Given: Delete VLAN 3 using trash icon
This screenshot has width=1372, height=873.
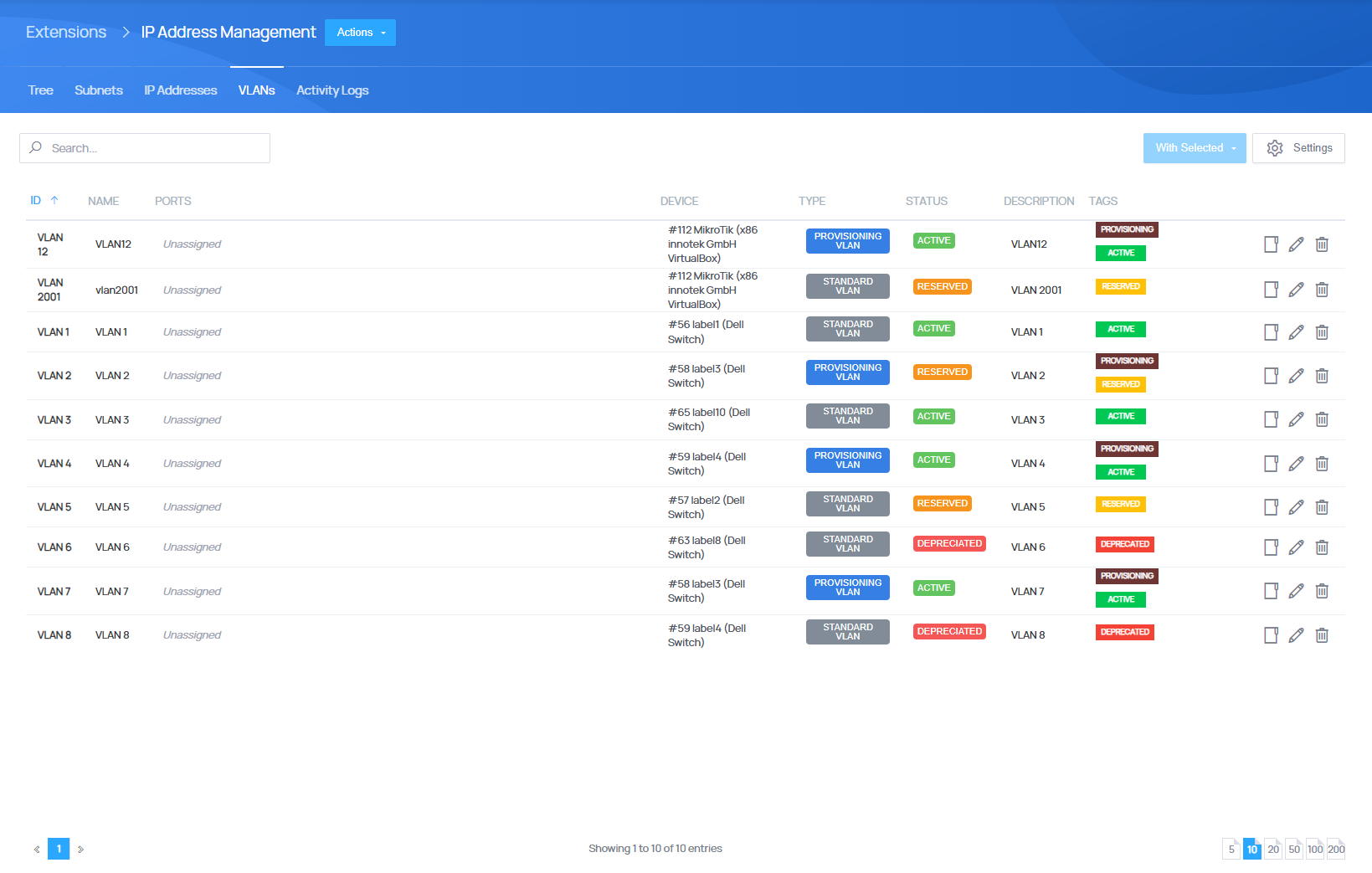Looking at the screenshot, I should 1322,419.
